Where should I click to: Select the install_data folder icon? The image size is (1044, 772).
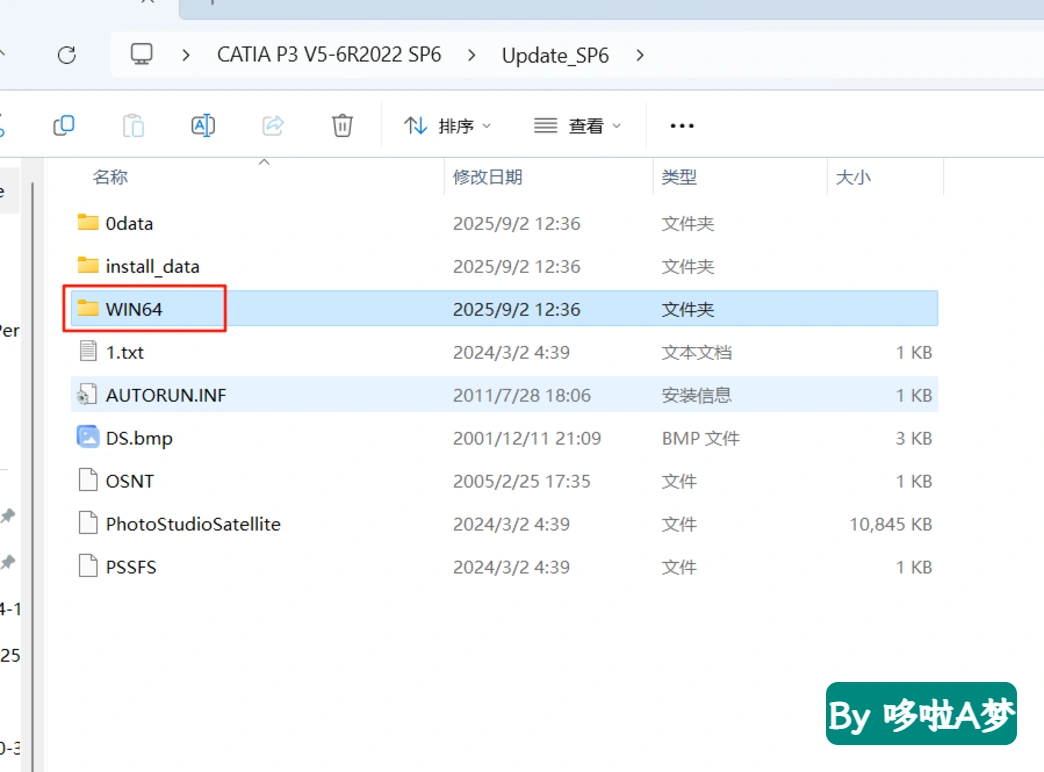(88, 265)
